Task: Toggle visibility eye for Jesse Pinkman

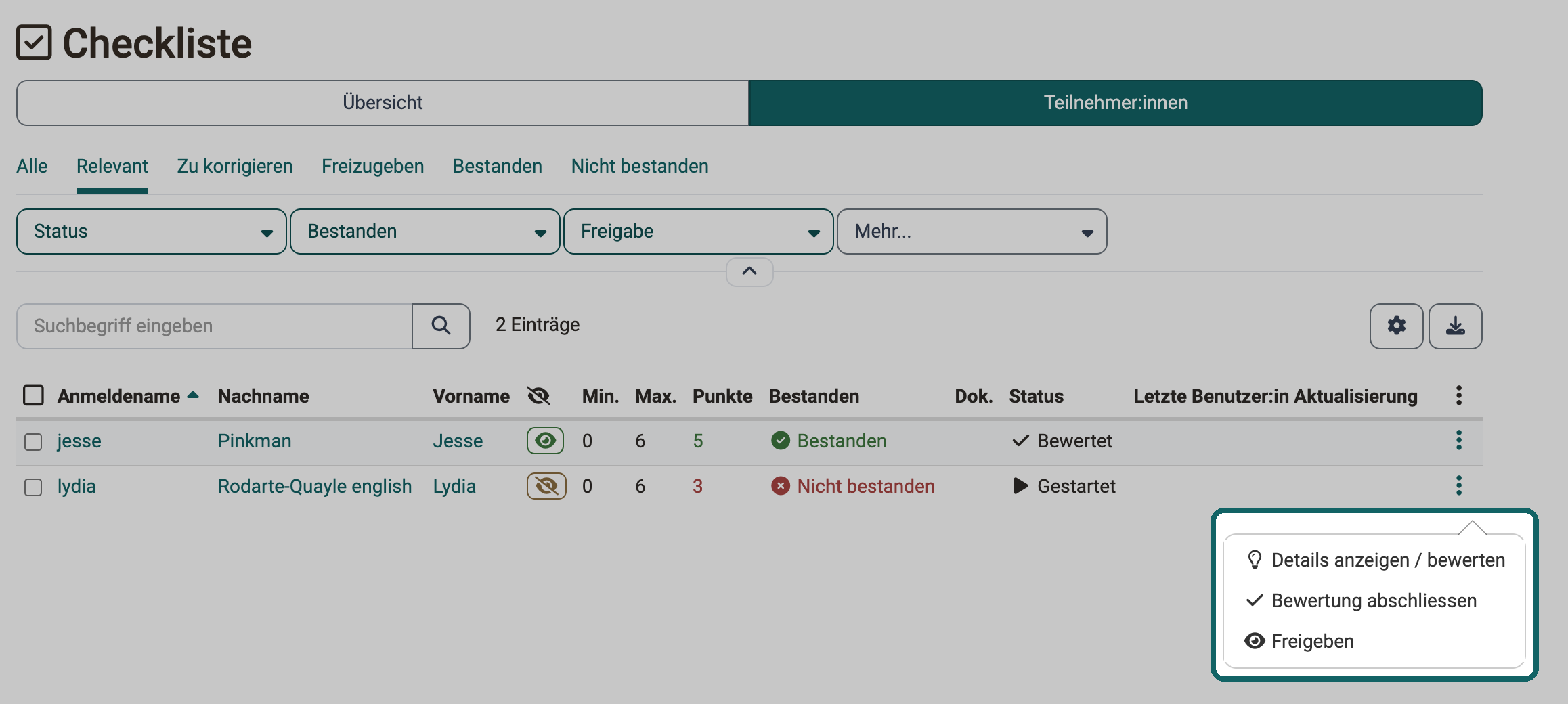Action: [545, 441]
